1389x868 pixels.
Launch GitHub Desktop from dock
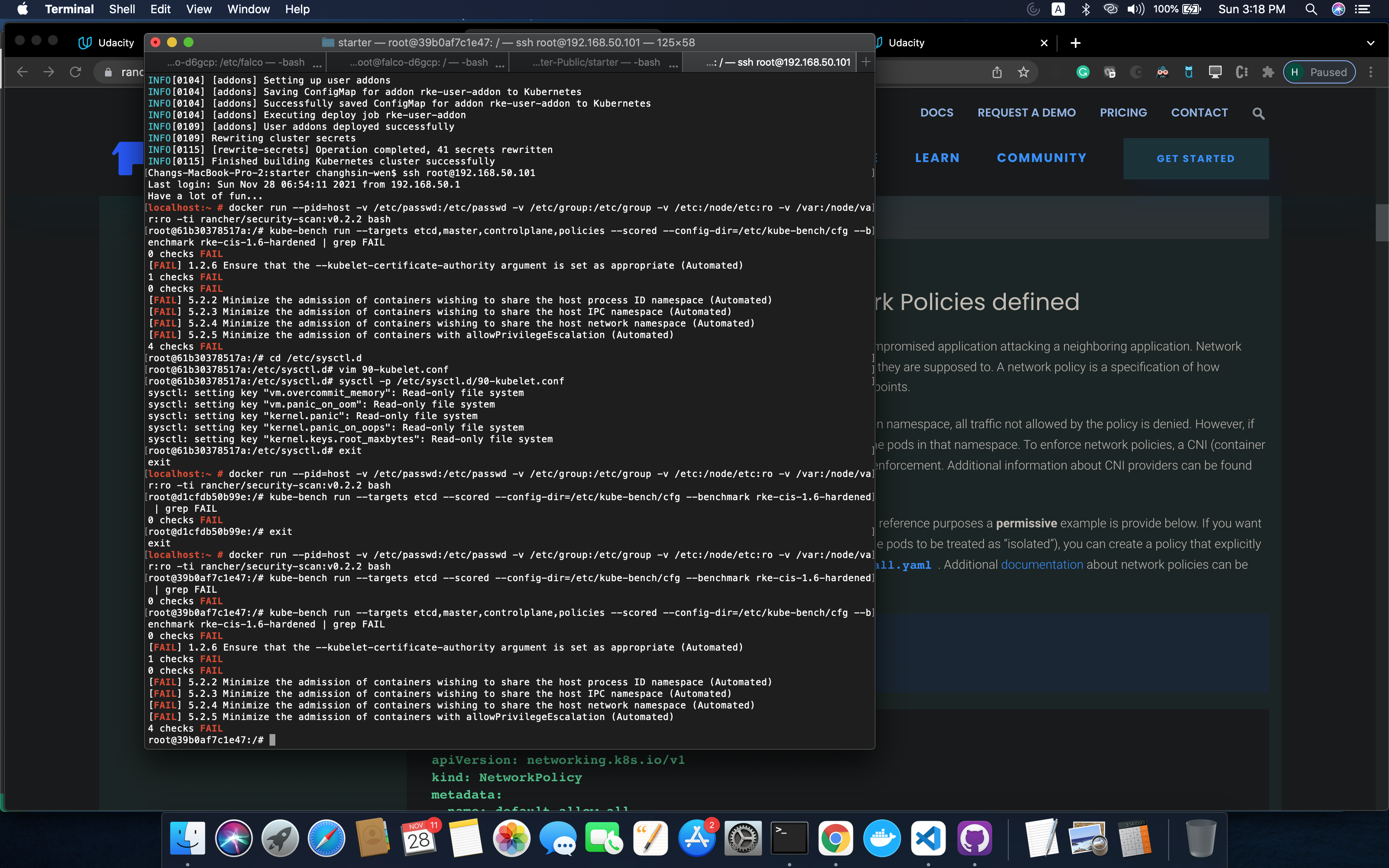pos(974,839)
